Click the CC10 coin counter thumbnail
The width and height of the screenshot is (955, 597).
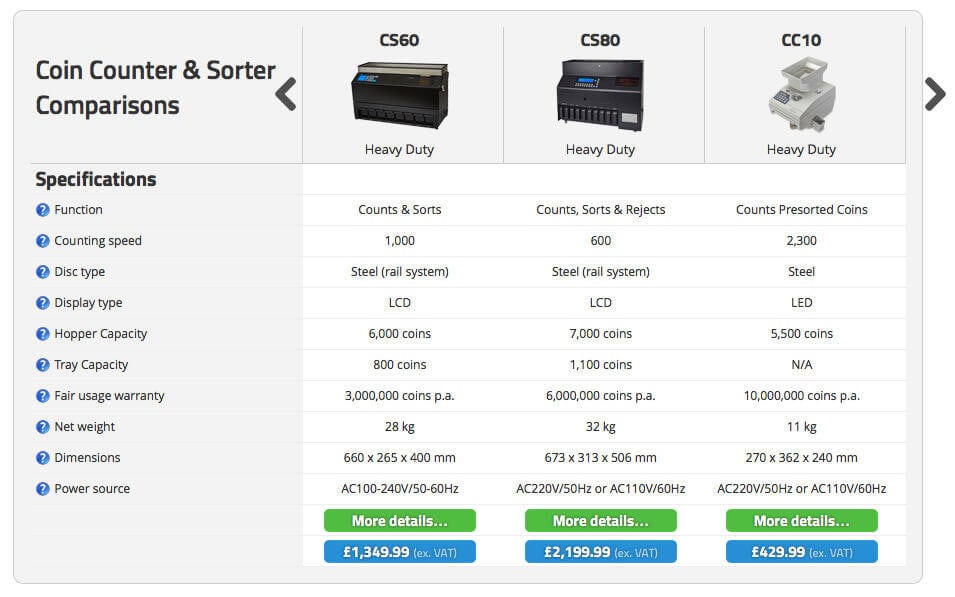click(802, 94)
